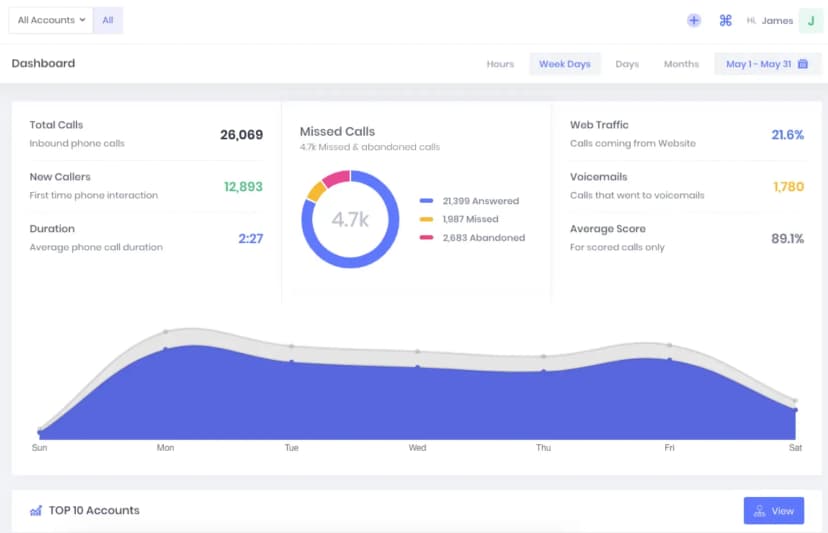Image resolution: width=828 pixels, height=533 pixels.
Task: Click the Voicemails value 1,780
Action: [788, 186]
